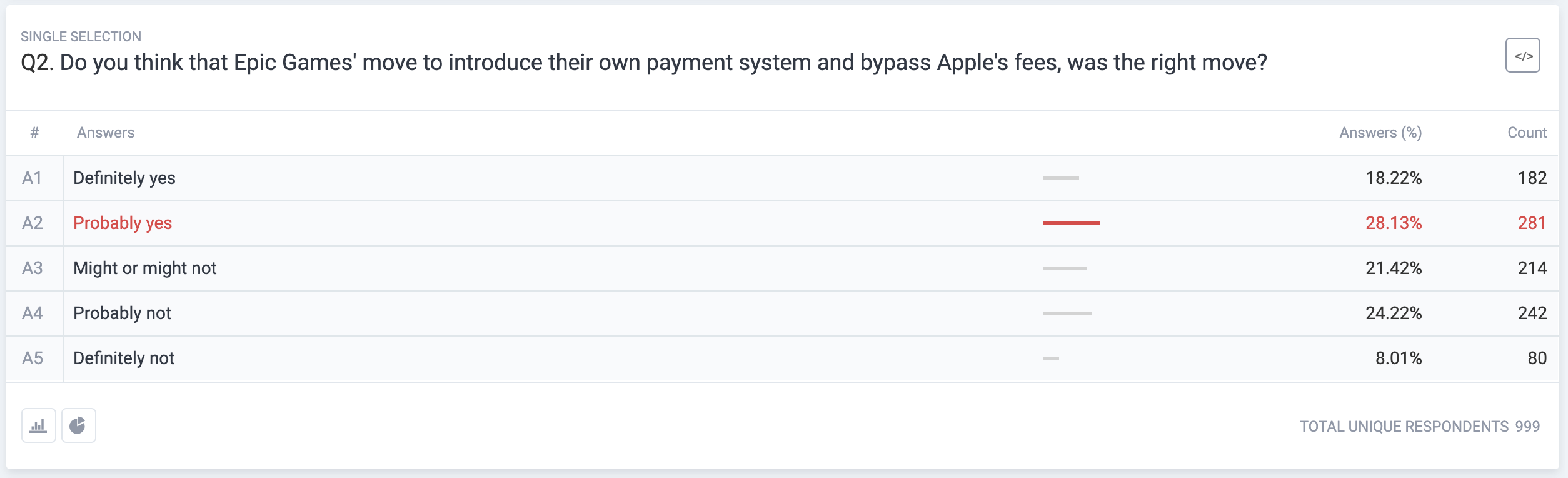Click the short bar for Definitely not
The width and height of the screenshot is (1568, 478).
1050,358
